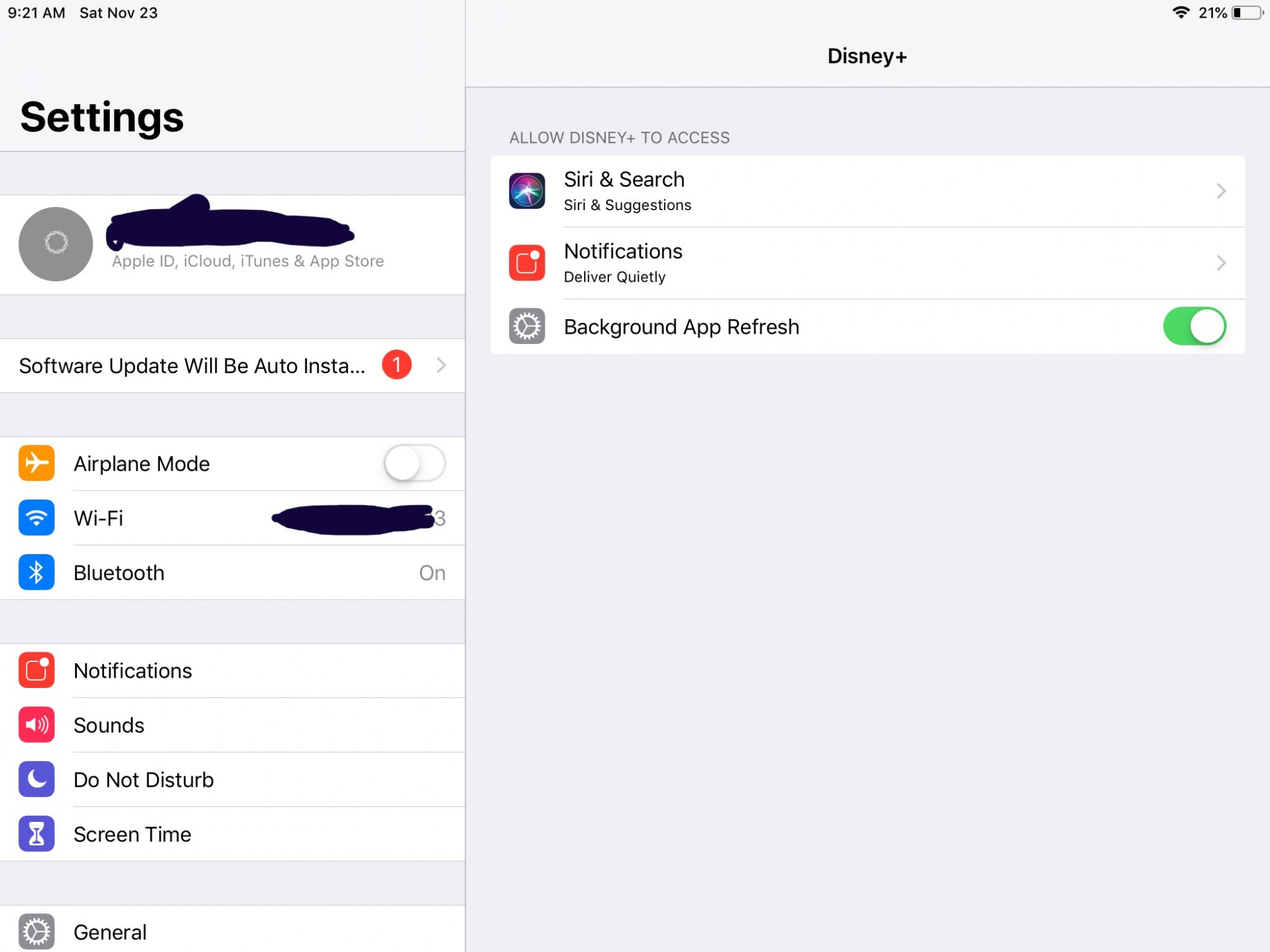1270x952 pixels.
Task: Select Notifications in Settings sidebar
Action: click(232, 671)
